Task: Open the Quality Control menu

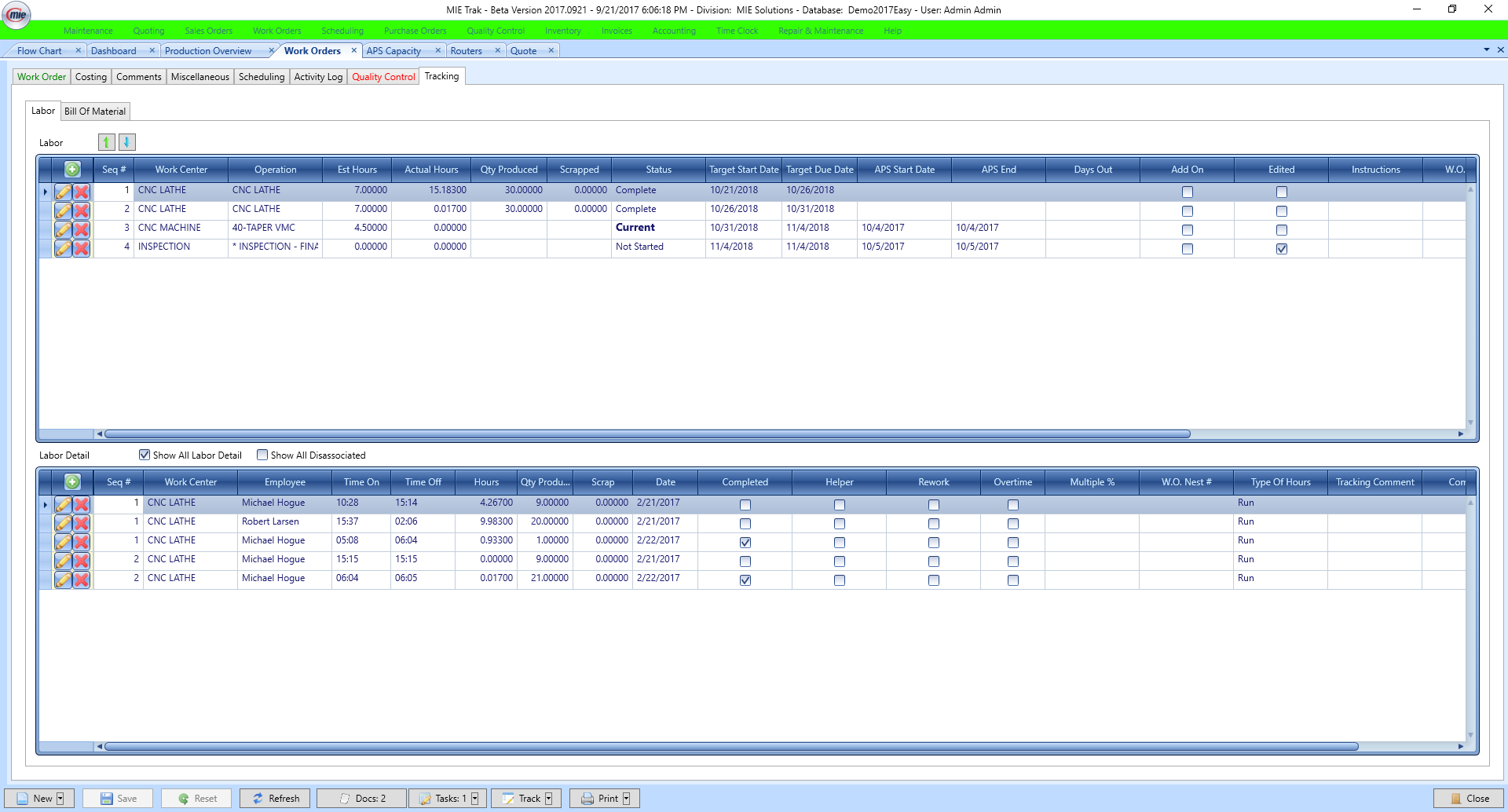Action: click(x=495, y=31)
